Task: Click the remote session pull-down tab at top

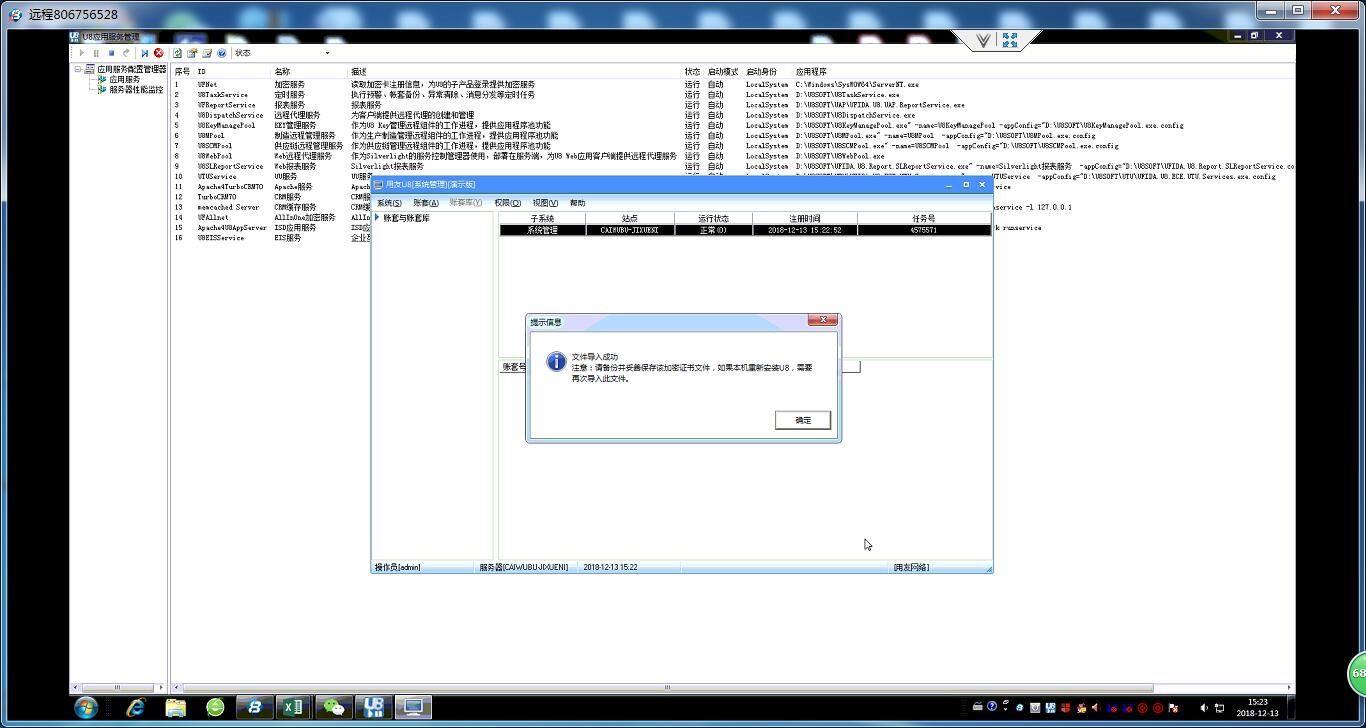Action: [996, 40]
